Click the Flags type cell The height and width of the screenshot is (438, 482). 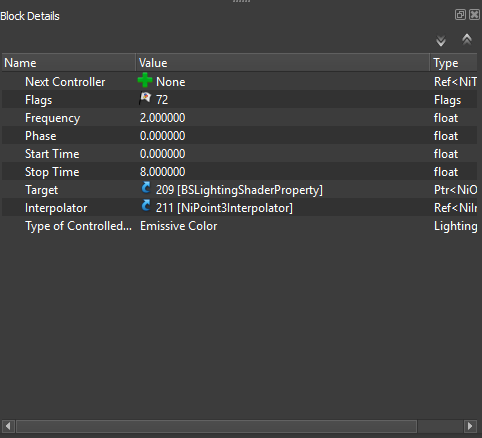448,100
